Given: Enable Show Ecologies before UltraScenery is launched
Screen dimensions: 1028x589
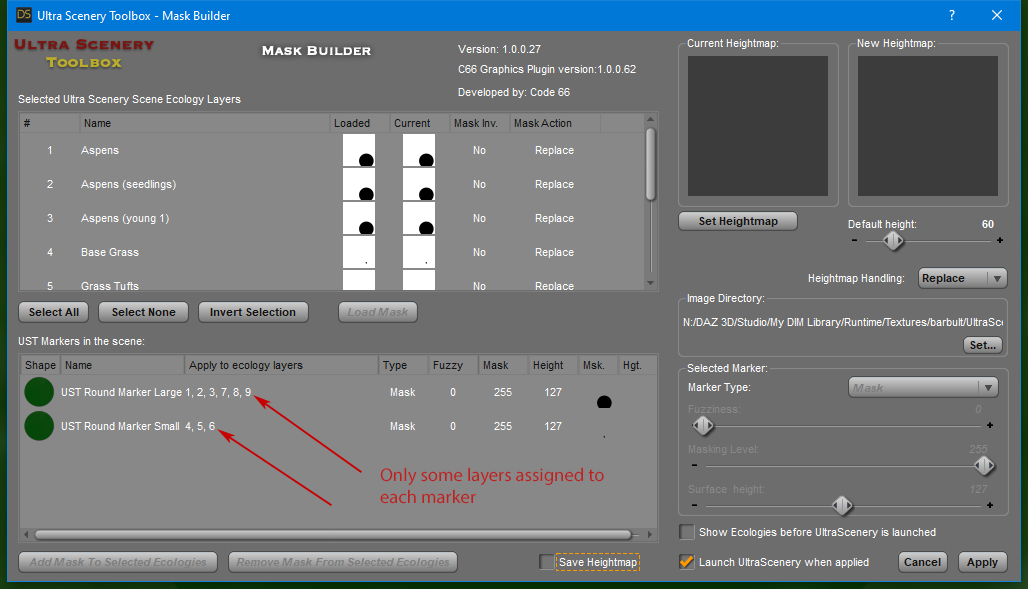Looking at the screenshot, I should pyautogui.click(x=686, y=532).
